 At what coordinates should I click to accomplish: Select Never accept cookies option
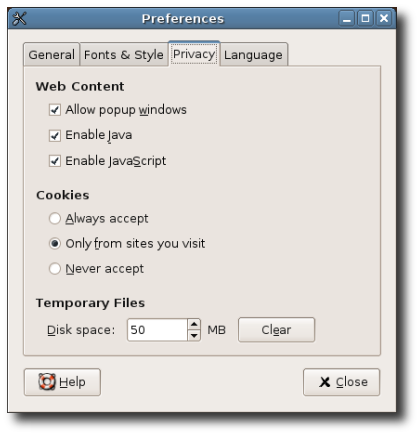(55, 269)
